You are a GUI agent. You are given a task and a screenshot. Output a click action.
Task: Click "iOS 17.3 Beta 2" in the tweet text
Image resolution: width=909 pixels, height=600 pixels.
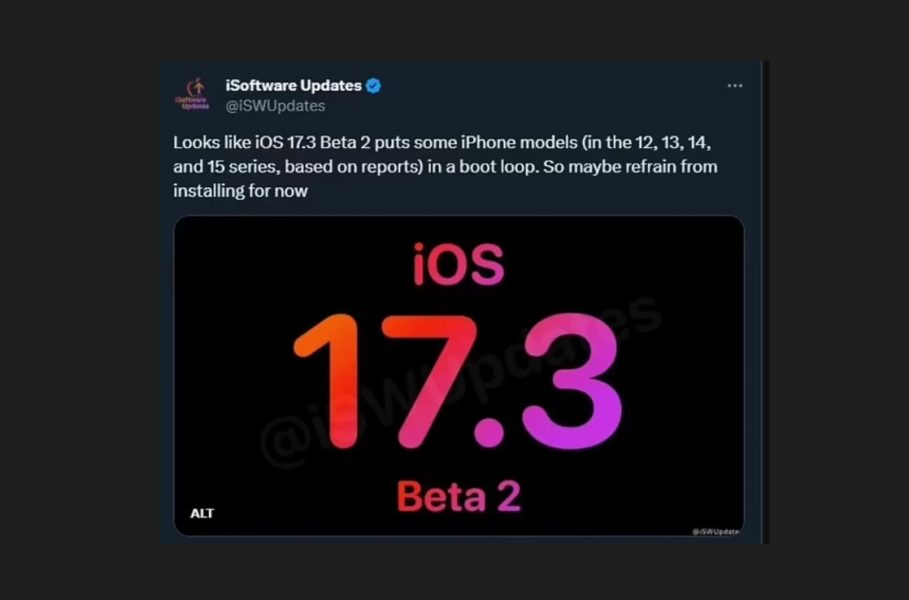pos(312,143)
